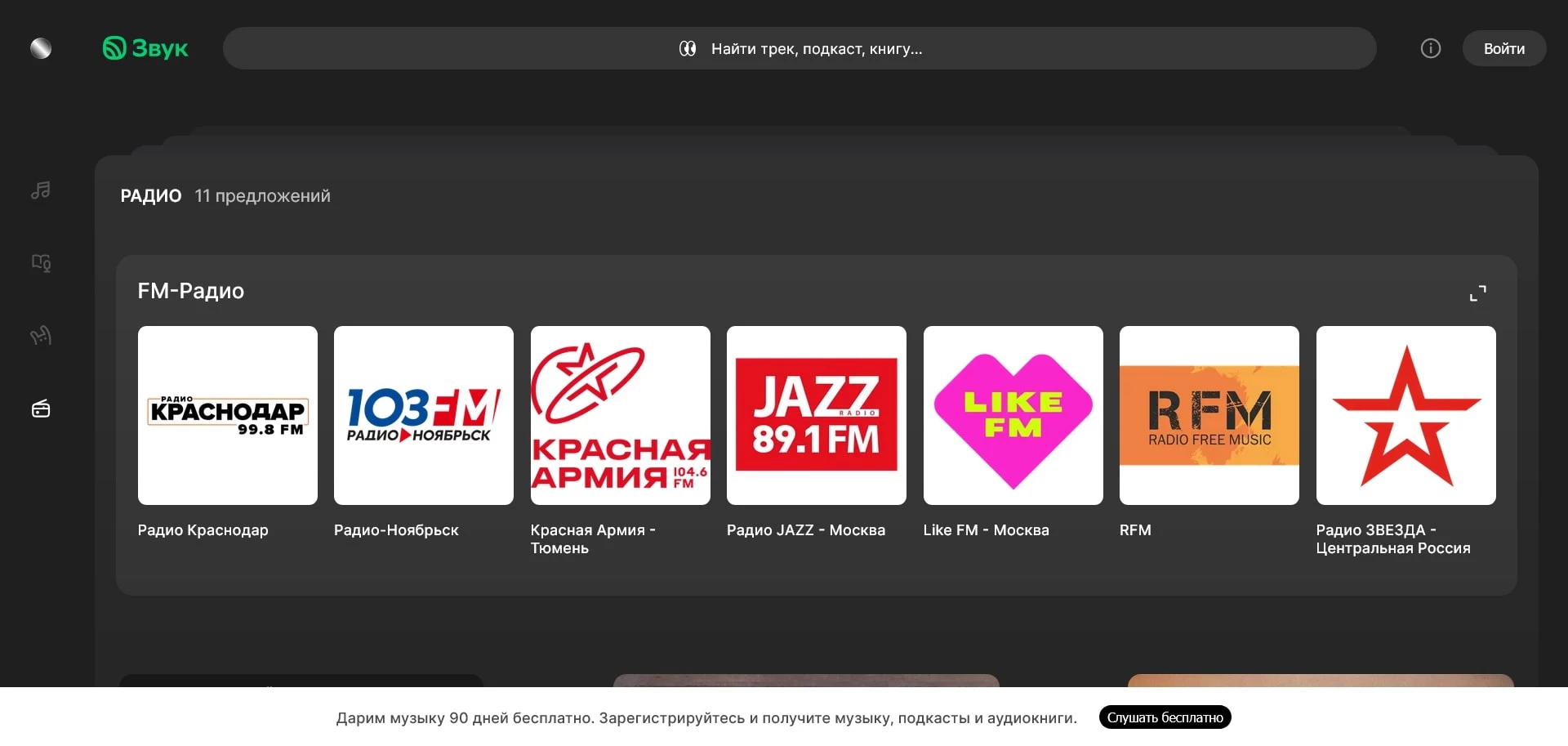Viewport: 1568px width, 746px height.
Task: Click the Радио ЗВЕЗДА title link
Action: [1392, 539]
